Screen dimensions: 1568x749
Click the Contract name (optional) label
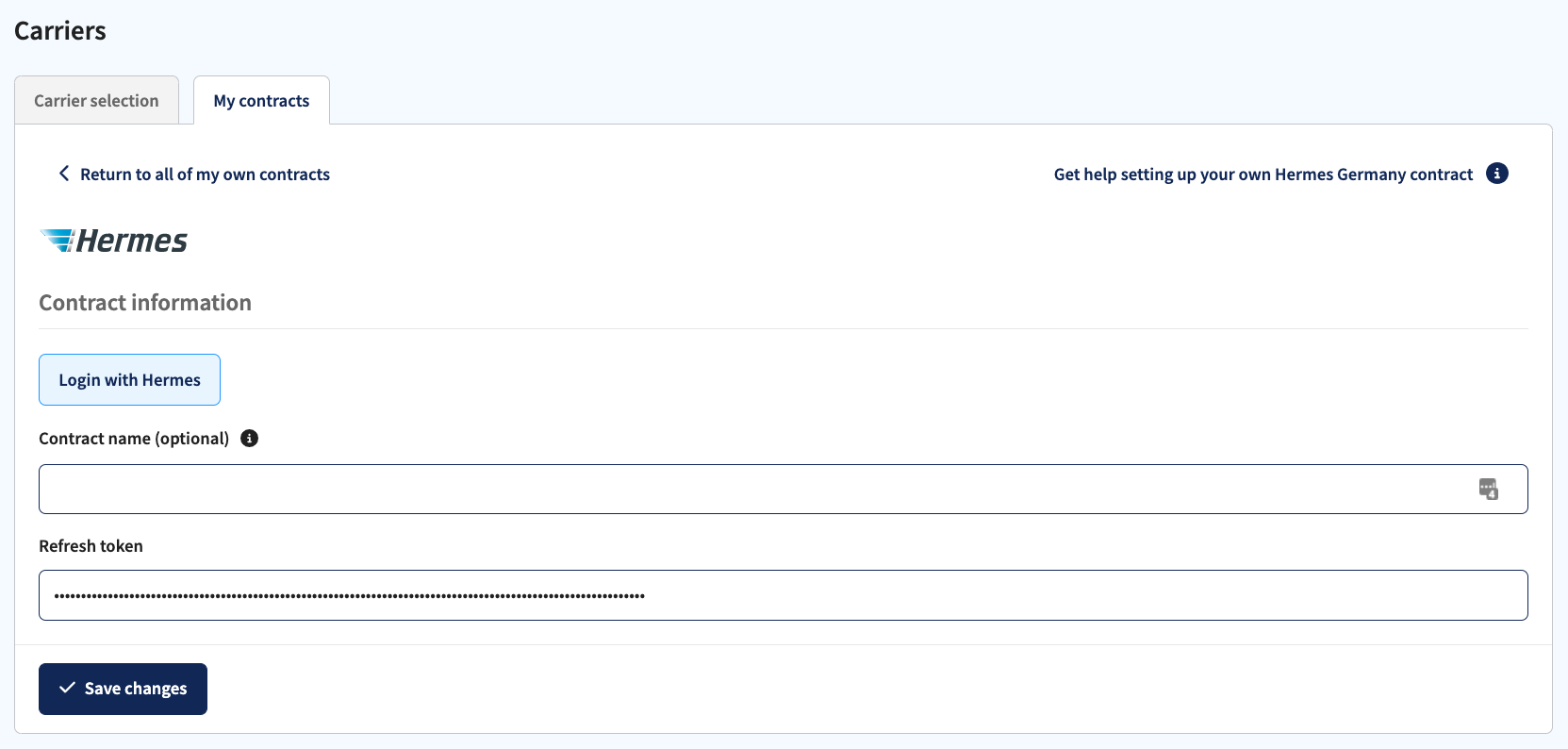134,439
